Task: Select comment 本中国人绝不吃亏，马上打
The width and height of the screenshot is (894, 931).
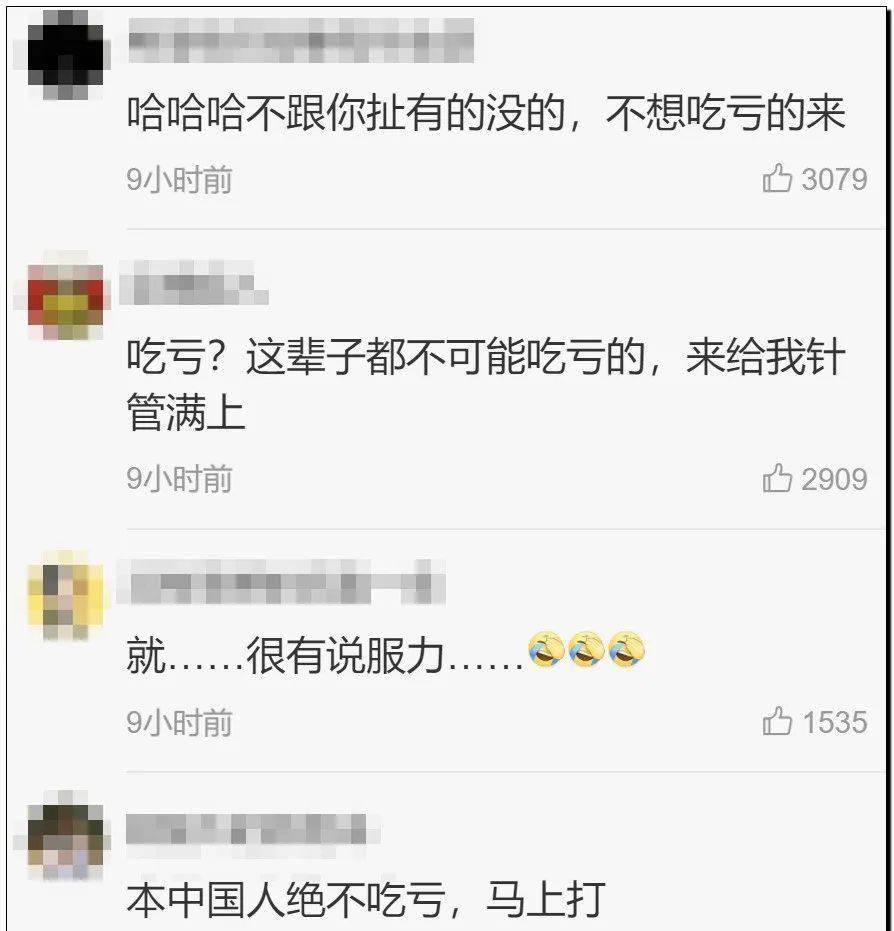Action: pyautogui.click(x=366, y=900)
